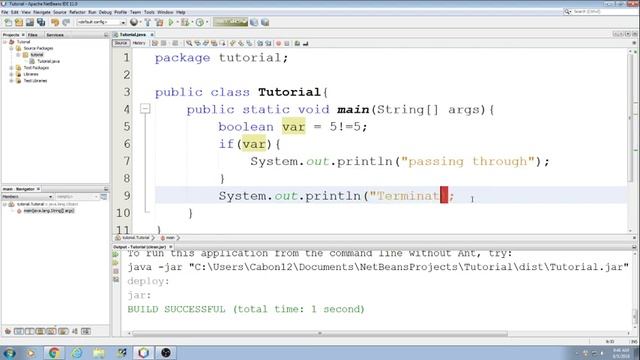The height and width of the screenshot is (360, 640).
Task: Click the Save All toolbar icon
Action: [41, 22]
